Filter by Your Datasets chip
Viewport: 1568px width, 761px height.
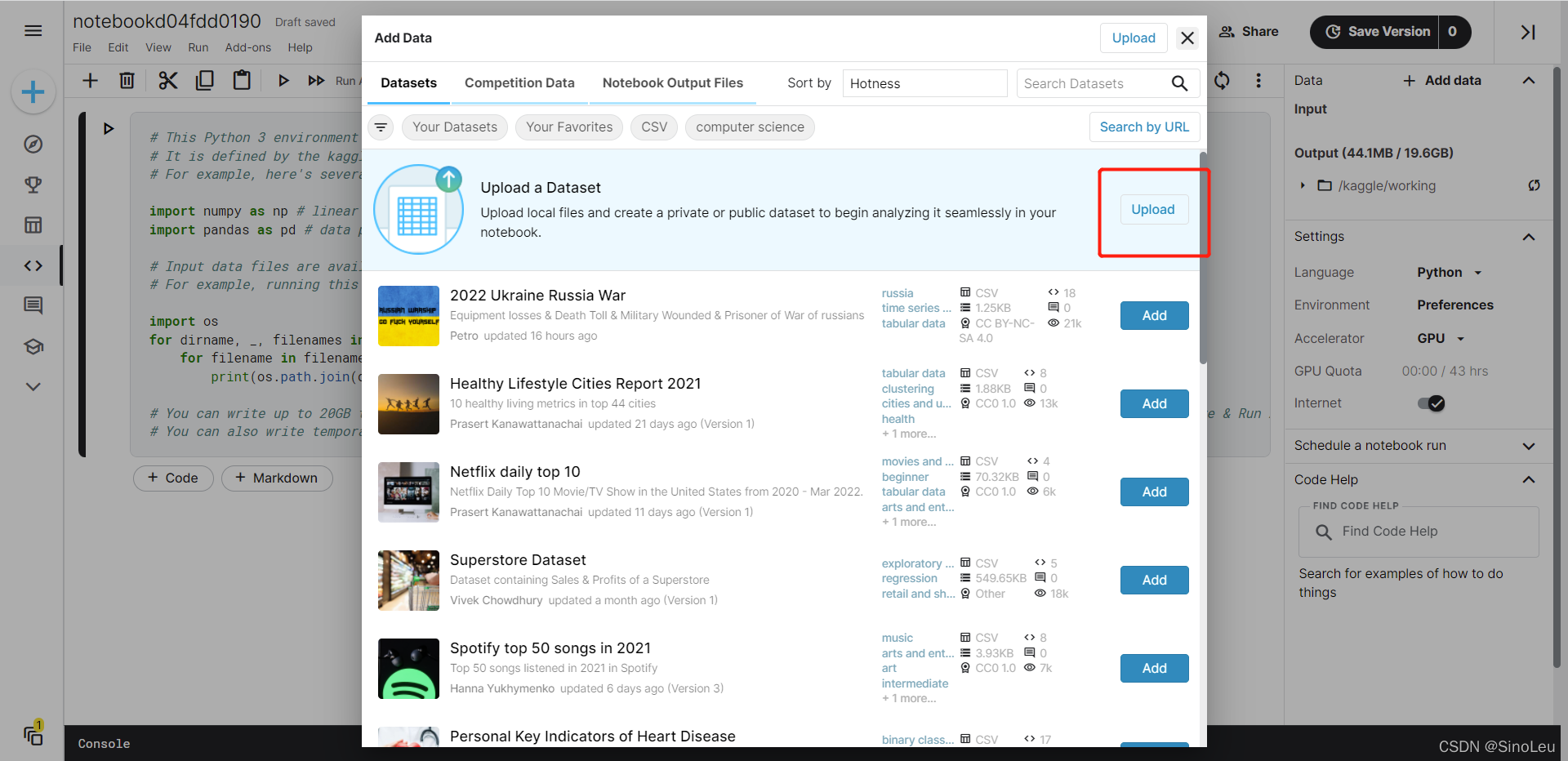pos(455,127)
